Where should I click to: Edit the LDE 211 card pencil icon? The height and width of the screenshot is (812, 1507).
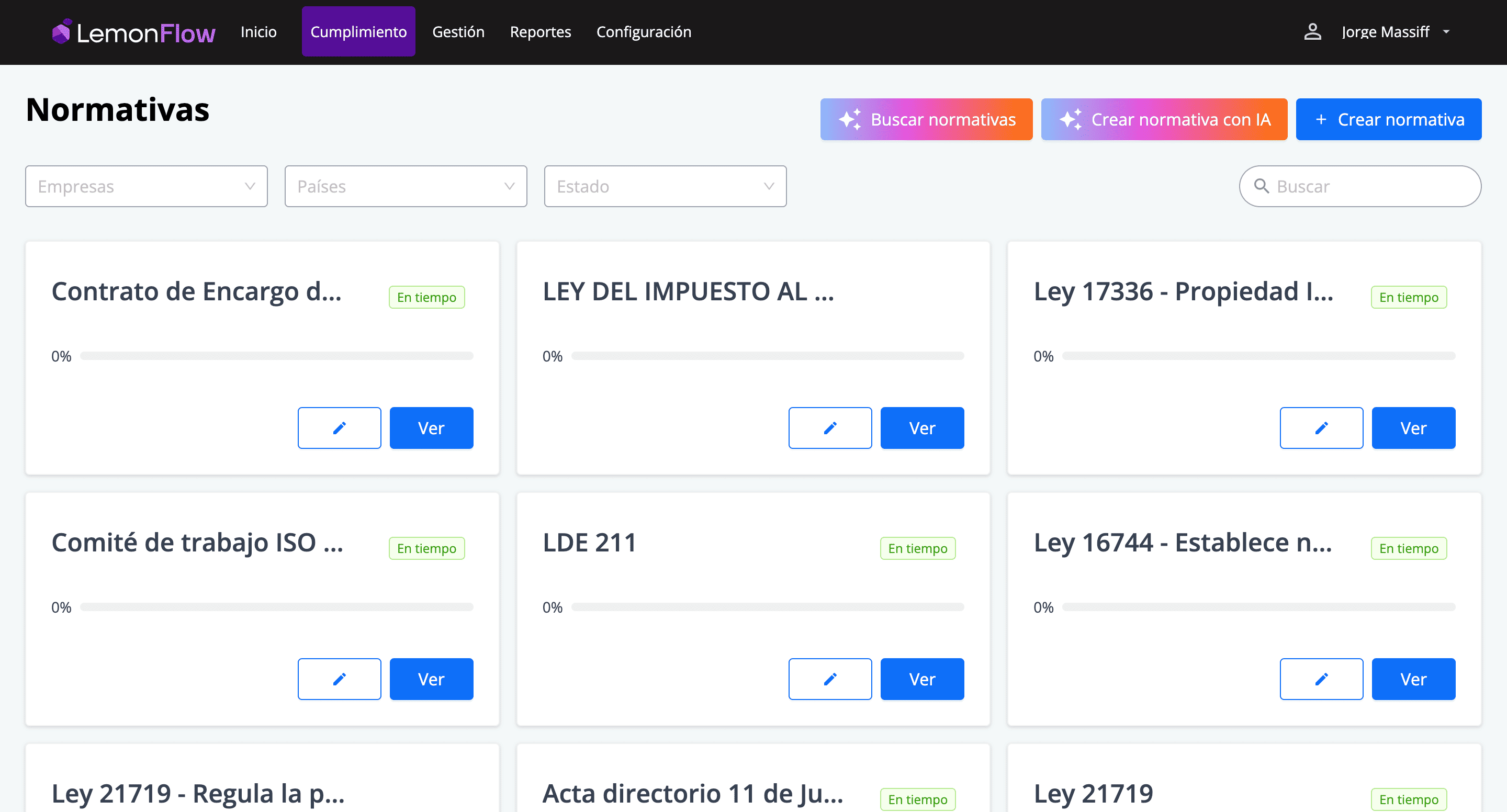829,679
